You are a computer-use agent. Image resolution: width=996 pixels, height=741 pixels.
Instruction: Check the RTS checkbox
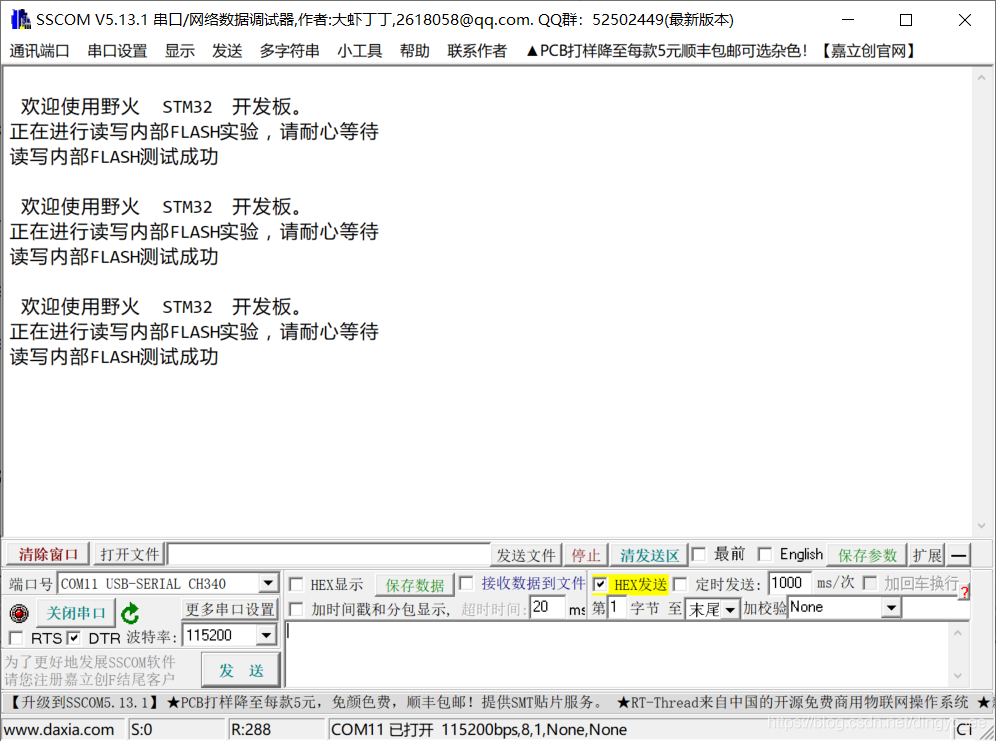coord(17,638)
